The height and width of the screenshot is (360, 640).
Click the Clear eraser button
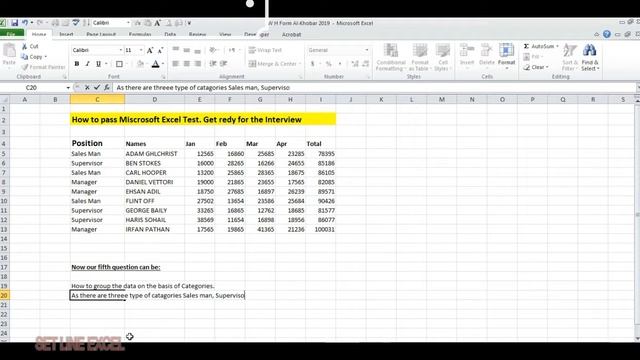pos(536,67)
